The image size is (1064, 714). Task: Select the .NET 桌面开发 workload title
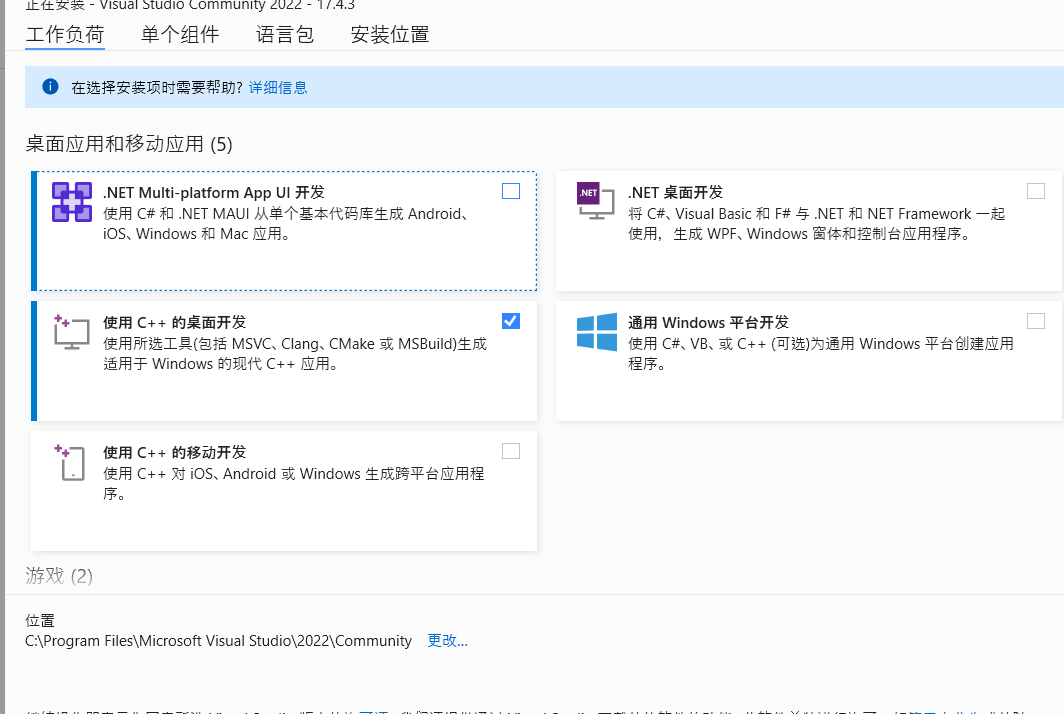(675, 193)
